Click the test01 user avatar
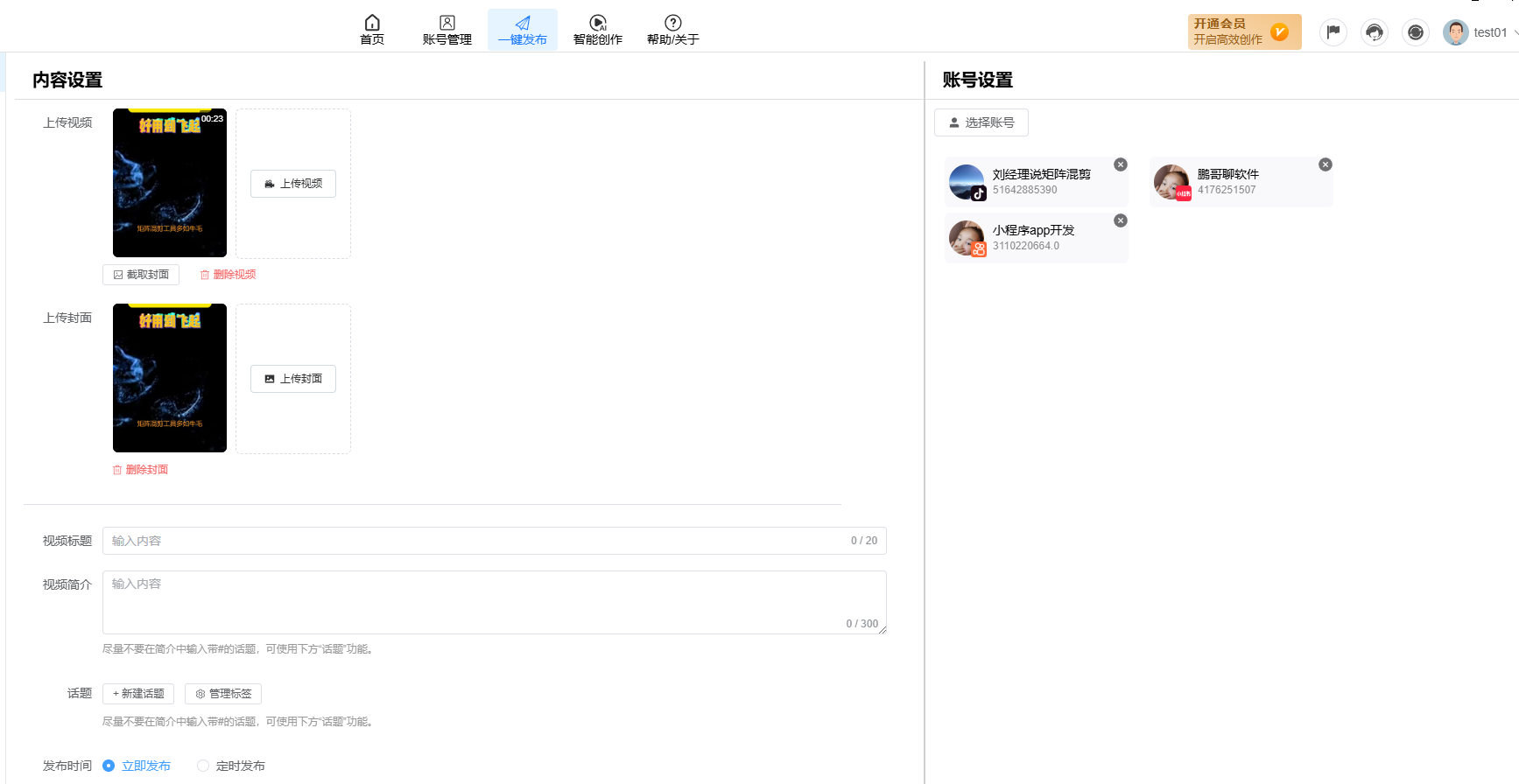 tap(1456, 32)
